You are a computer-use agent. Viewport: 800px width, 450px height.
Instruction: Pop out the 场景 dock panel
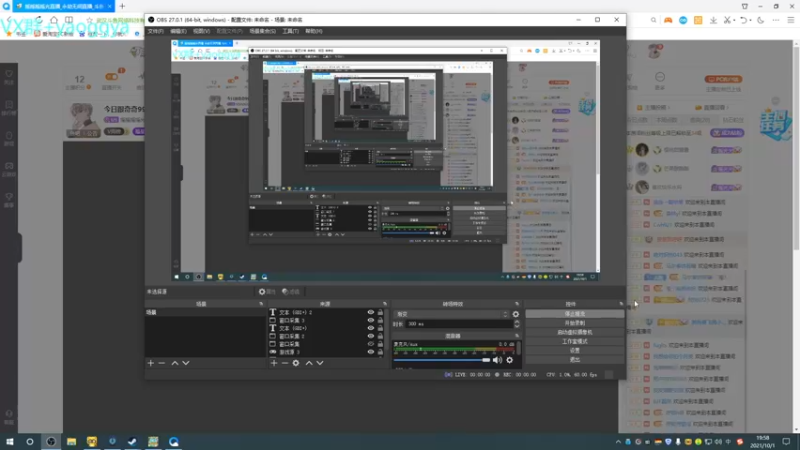[x=261, y=304]
